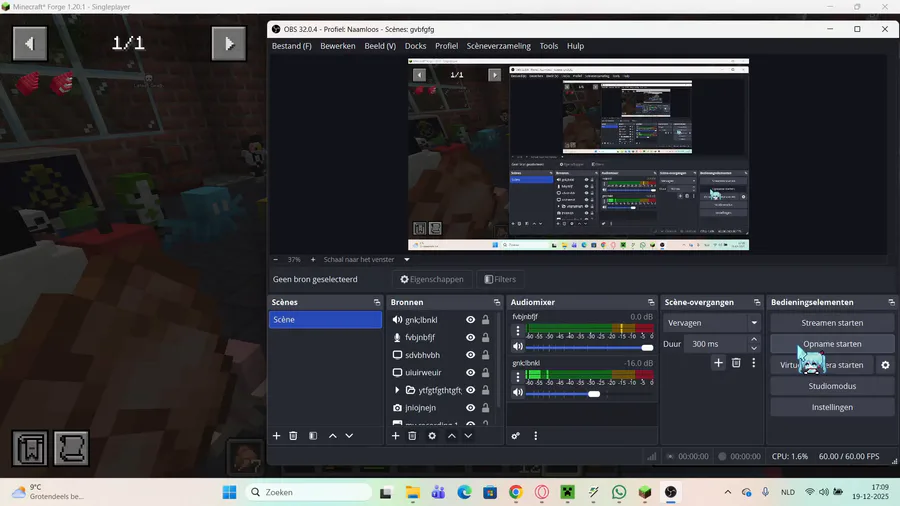900x506 pixels.
Task: Remove scene transition with trash icon
Action: [x=736, y=363]
